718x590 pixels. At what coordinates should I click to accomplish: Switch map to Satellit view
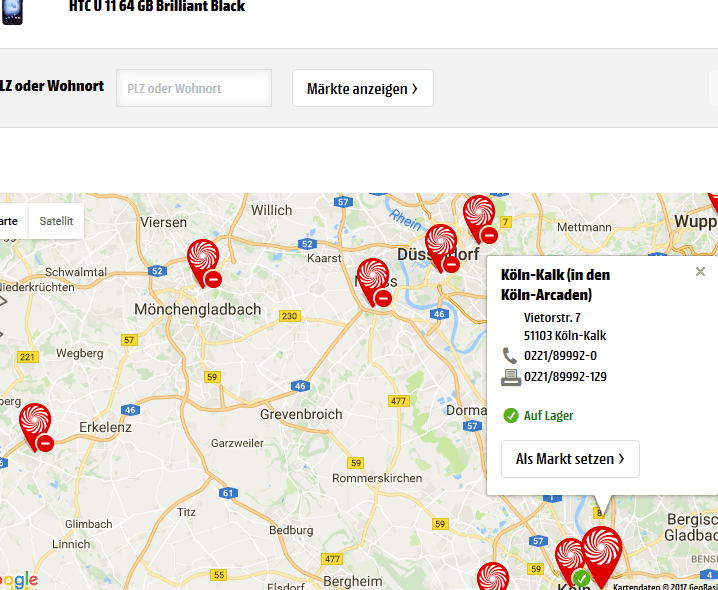click(56, 221)
